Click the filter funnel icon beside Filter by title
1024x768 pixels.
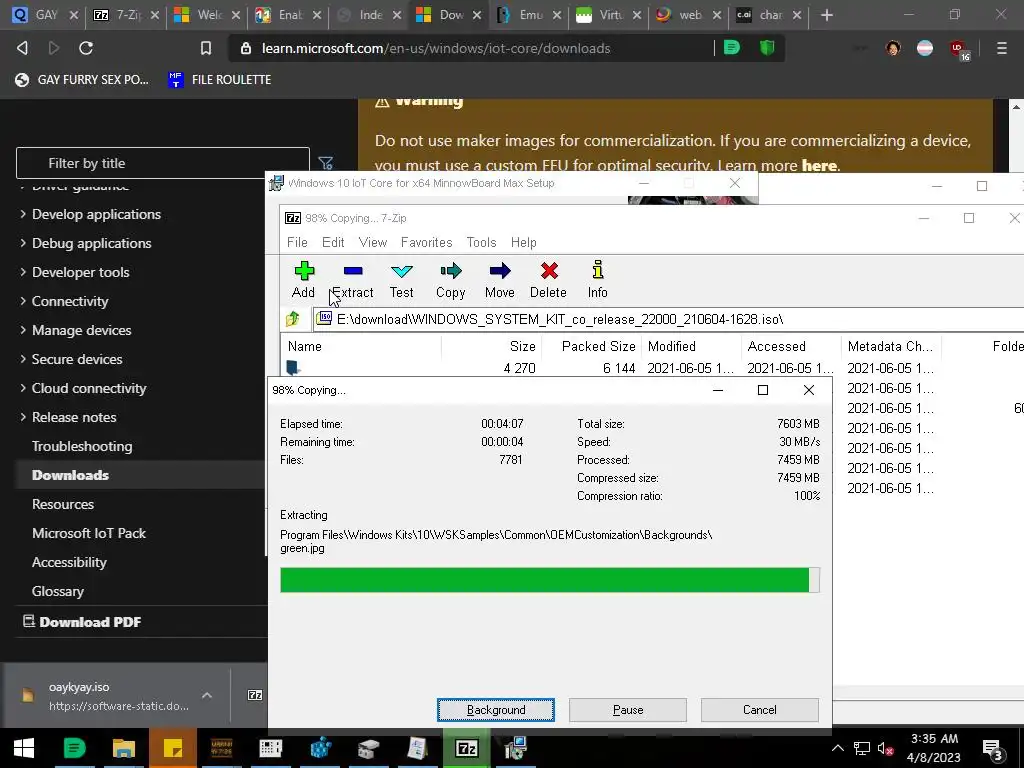[325, 163]
